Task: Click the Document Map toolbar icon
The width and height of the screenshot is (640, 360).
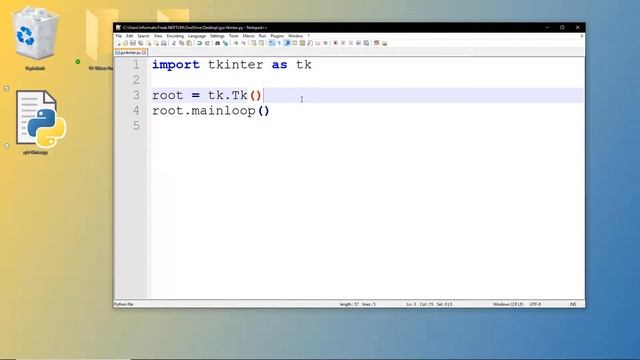Action: click(302, 43)
